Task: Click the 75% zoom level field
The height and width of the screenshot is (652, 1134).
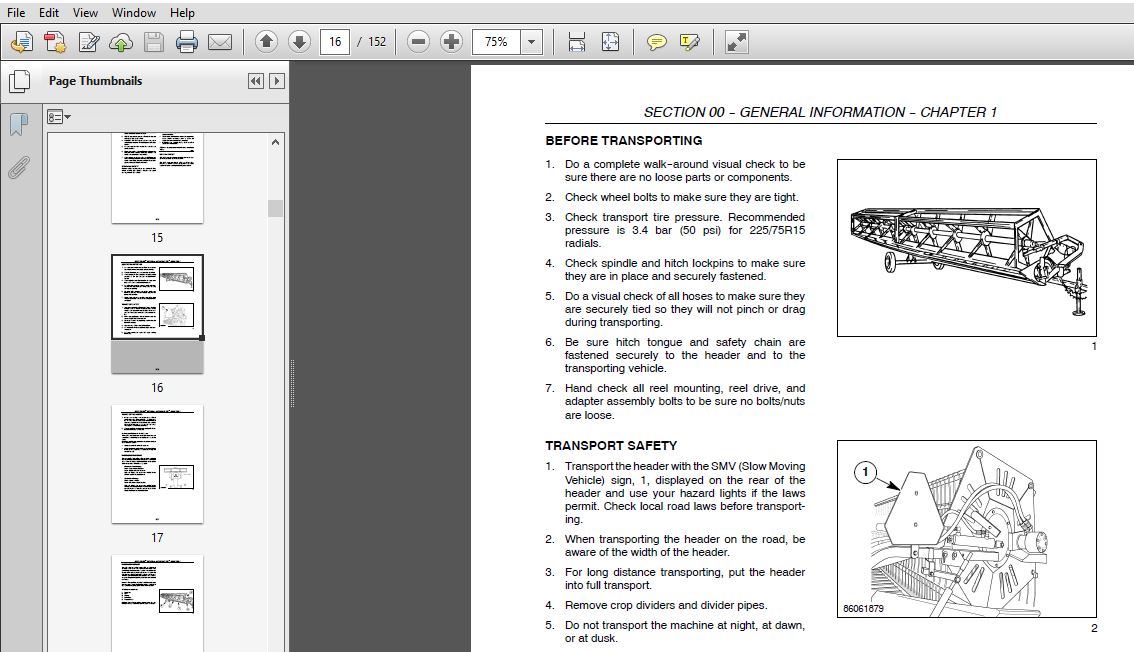Action: (496, 42)
